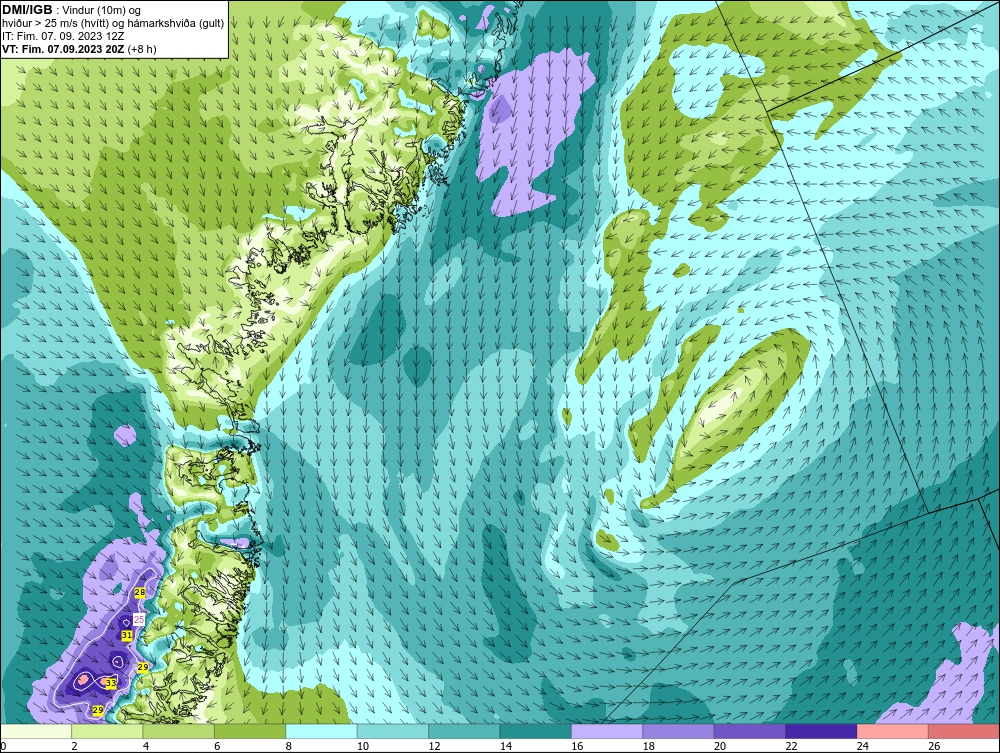Viewport: 1000px width, 753px height.
Task: Pick the salmon legend swatch above 26
Action: pyautogui.click(x=964, y=731)
